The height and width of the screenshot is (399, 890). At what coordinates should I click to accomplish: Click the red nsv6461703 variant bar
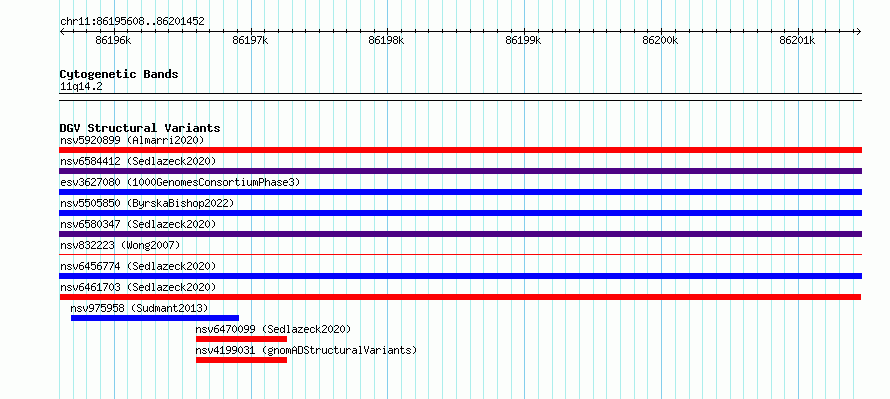tap(460, 297)
